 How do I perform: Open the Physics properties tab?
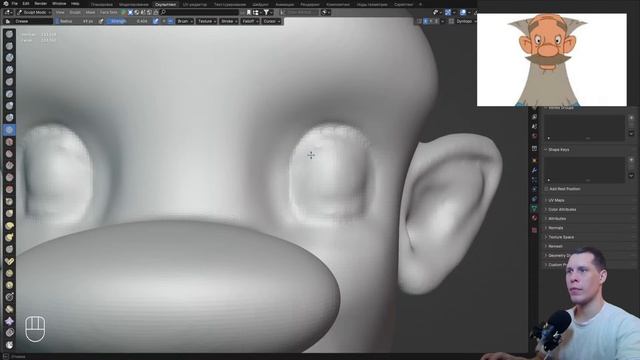pyautogui.click(x=534, y=189)
